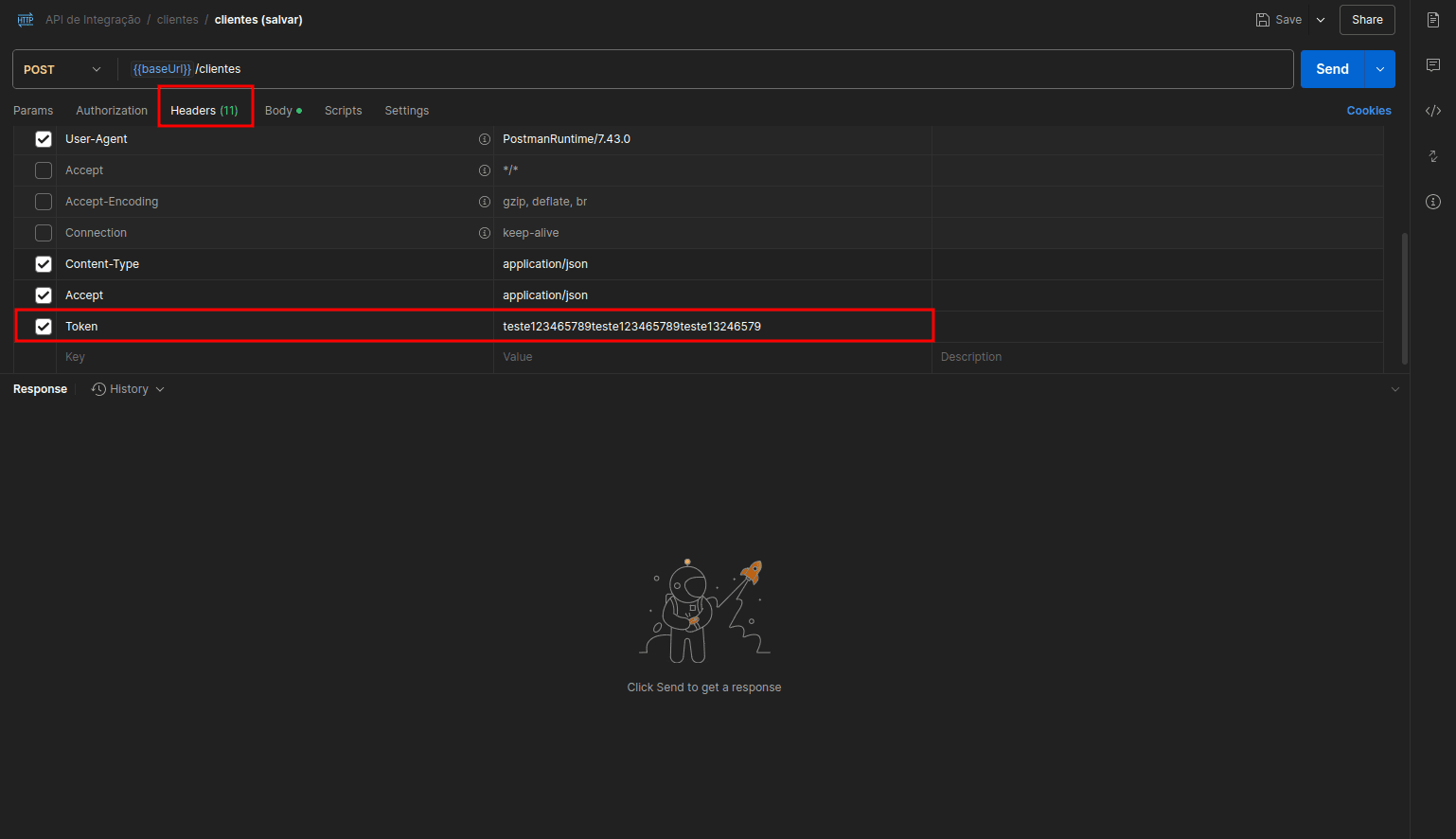The height and width of the screenshot is (839, 1456).
Task: Click the Token value teste123465789teste... cell
Action: pos(713,327)
